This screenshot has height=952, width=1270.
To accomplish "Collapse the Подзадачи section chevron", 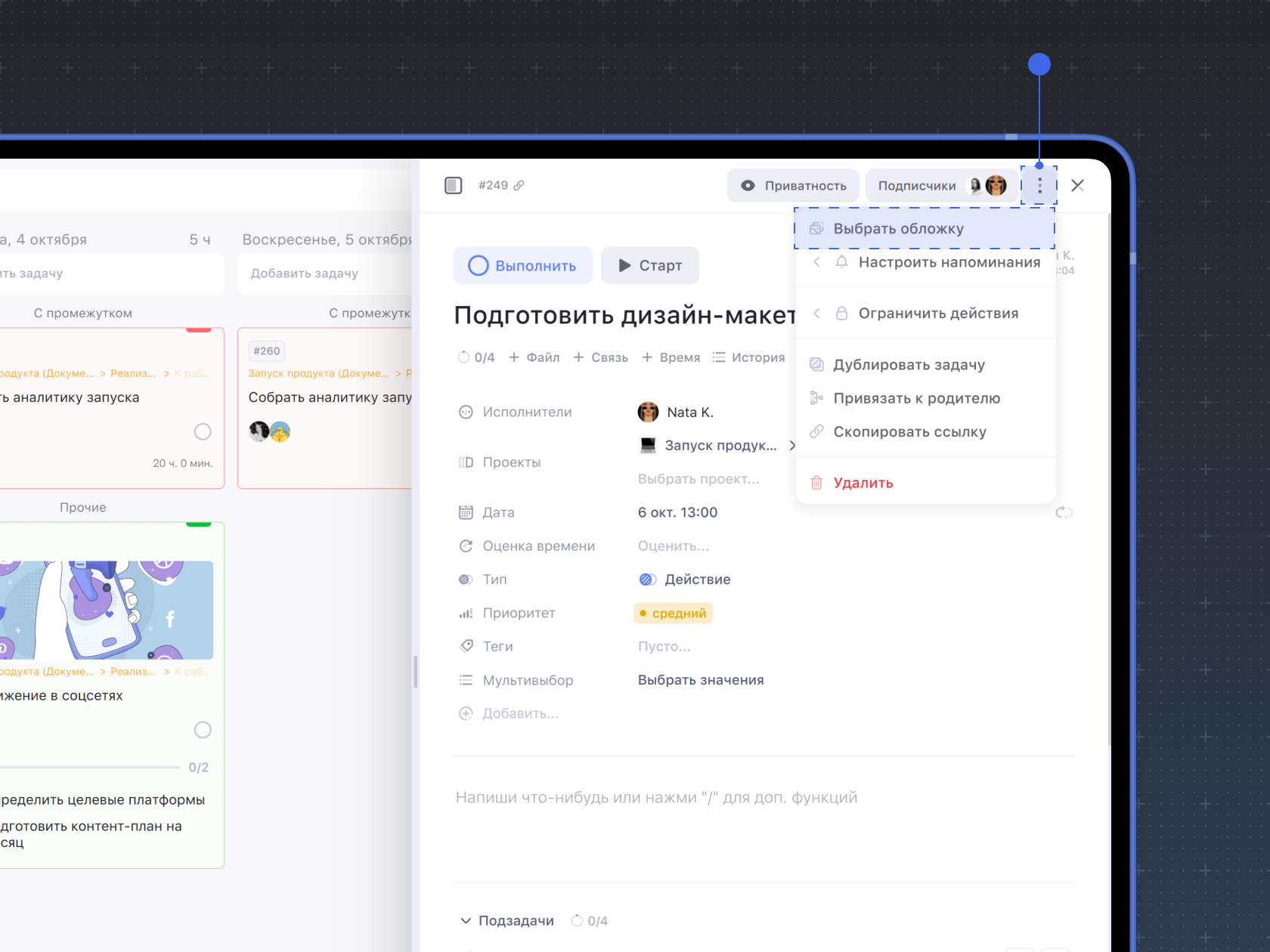I will tap(466, 920).
